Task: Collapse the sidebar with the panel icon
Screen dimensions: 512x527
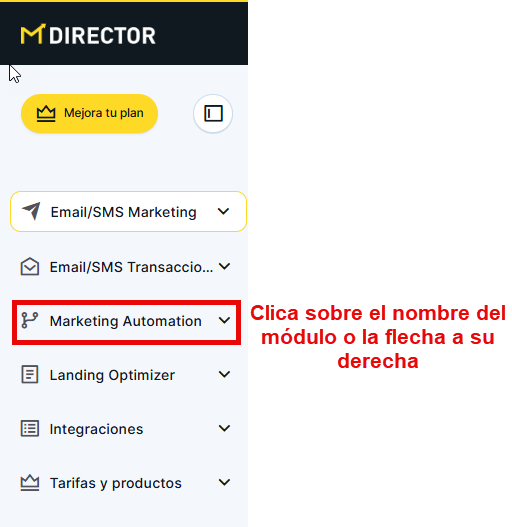Action: [x=213, y=114]
